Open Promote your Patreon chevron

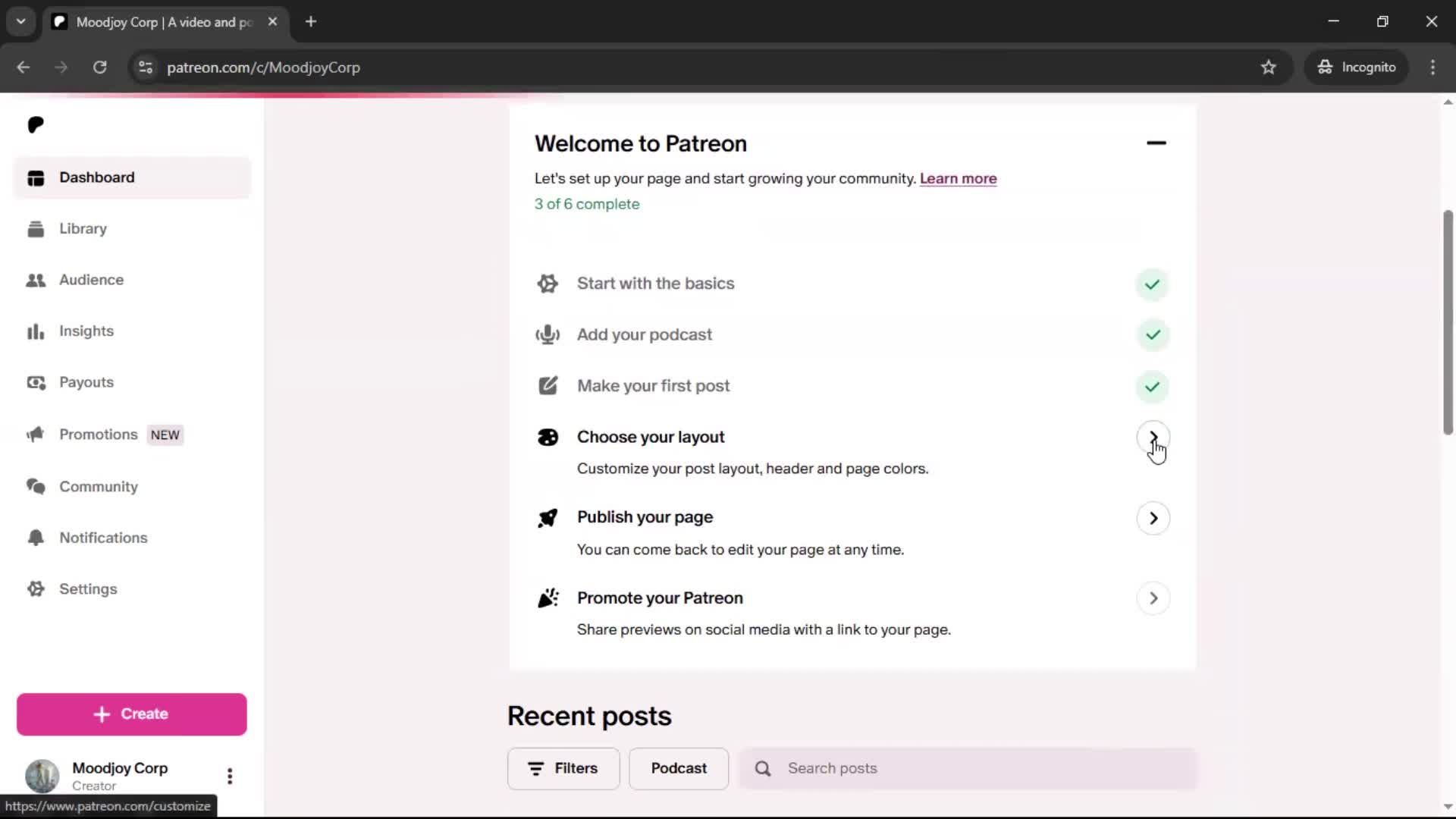pos(1153,598)
